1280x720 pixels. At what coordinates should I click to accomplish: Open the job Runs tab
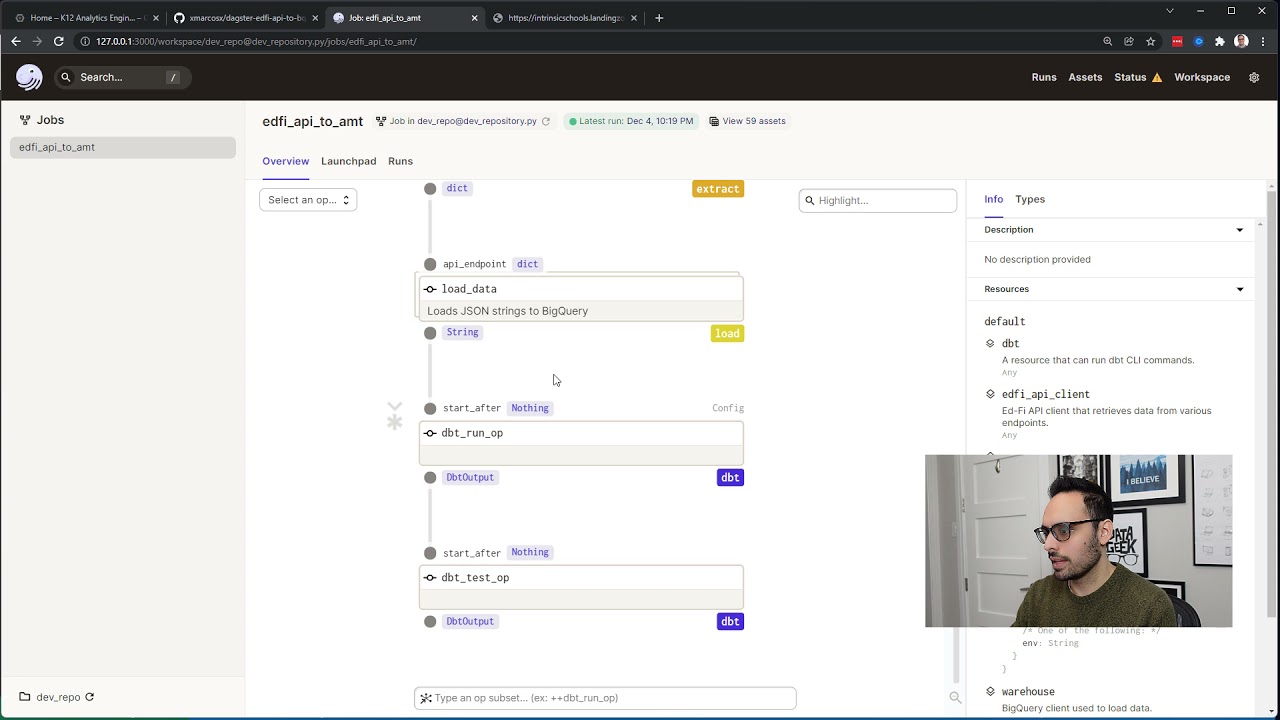tap(400, 161)
